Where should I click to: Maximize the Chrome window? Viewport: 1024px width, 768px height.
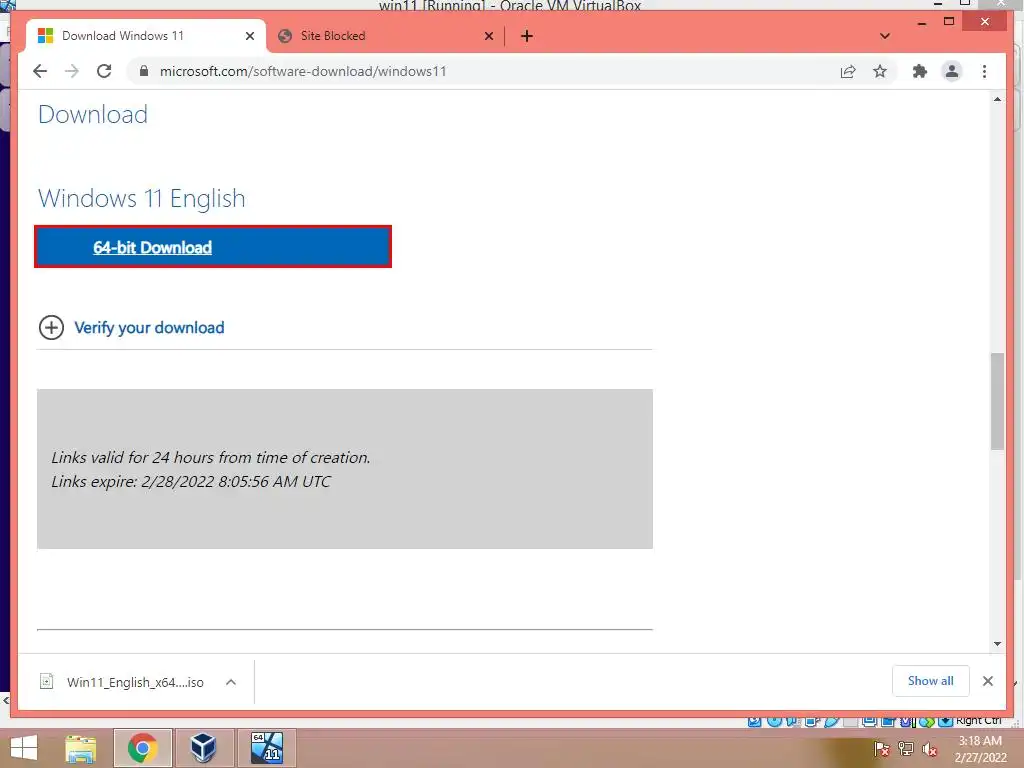(x=949, y=22)
